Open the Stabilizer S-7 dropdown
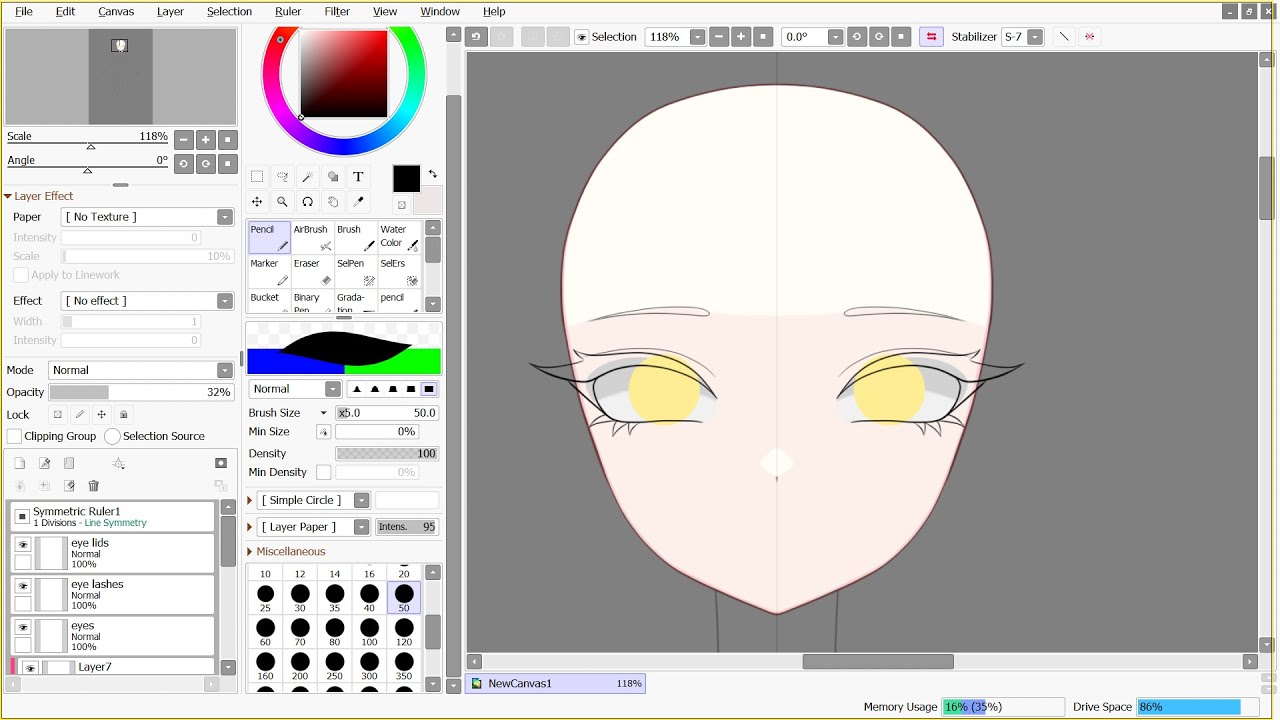1280x720 pixels. click(x=1035, y=37)
